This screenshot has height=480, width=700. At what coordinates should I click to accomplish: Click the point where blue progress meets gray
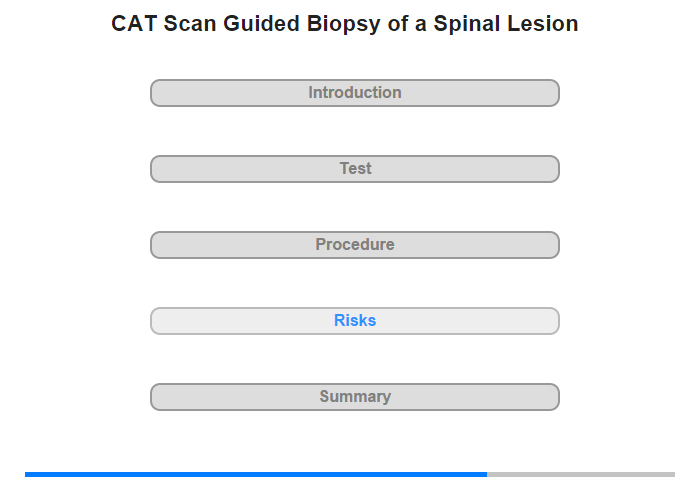[487, 474]
